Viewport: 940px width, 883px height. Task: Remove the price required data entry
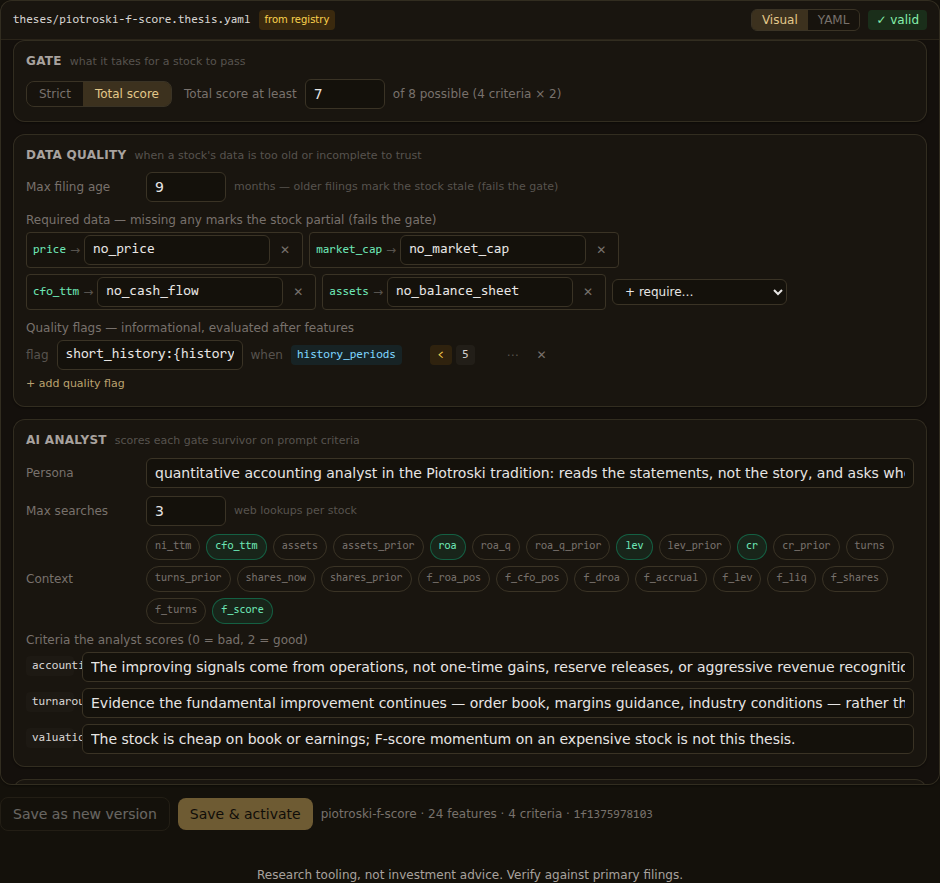pos(285,249)
